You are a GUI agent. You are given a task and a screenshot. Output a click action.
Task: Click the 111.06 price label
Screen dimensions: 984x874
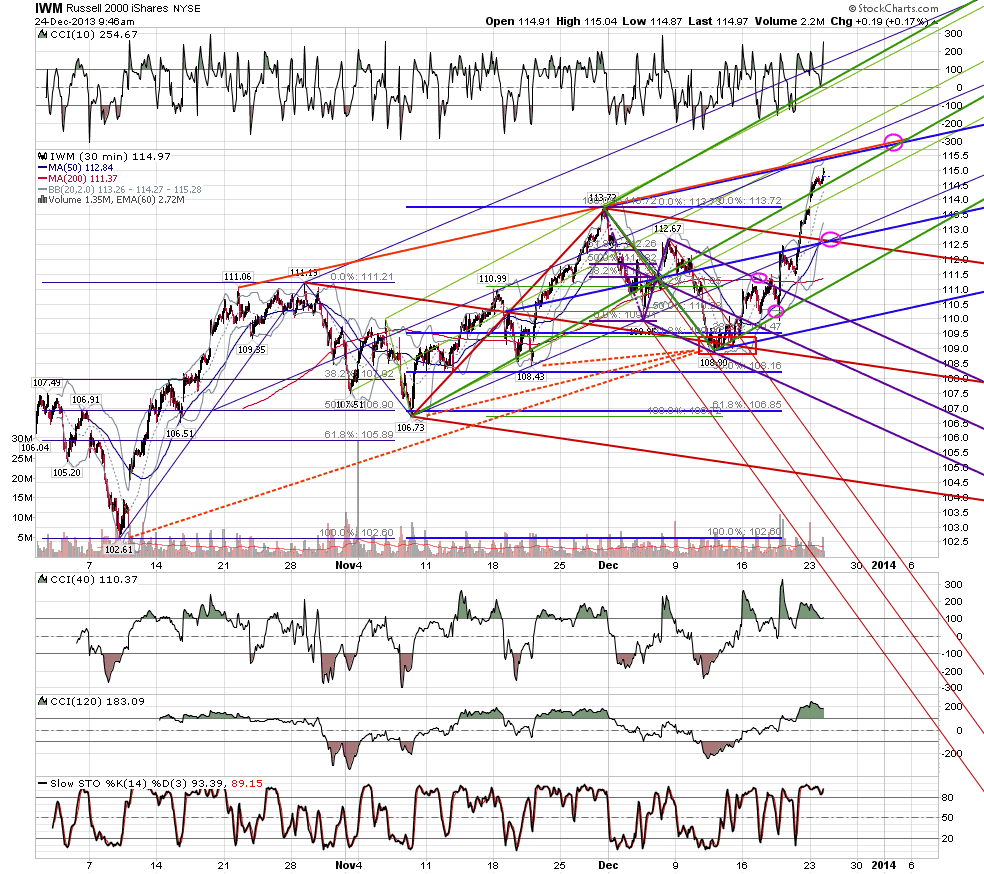point(237,277)
